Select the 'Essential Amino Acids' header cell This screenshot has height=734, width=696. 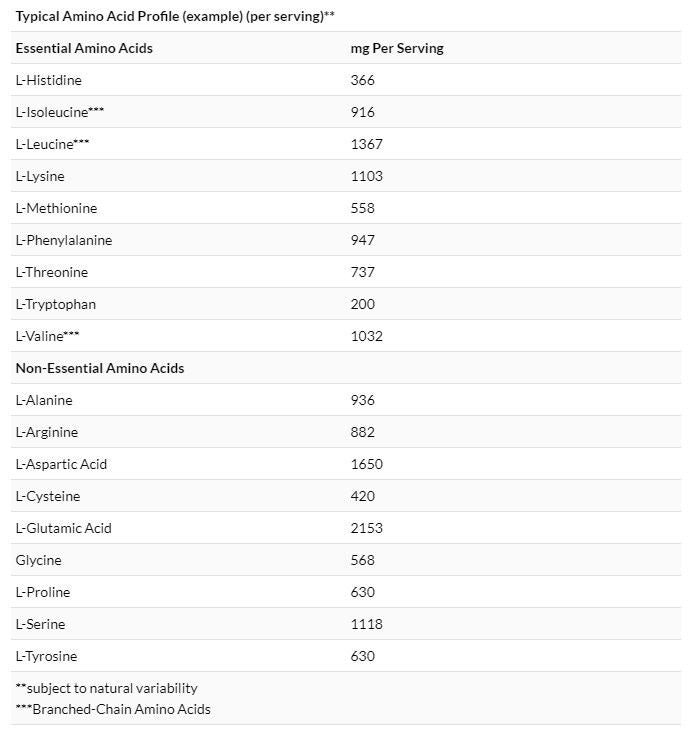(84, 48)
